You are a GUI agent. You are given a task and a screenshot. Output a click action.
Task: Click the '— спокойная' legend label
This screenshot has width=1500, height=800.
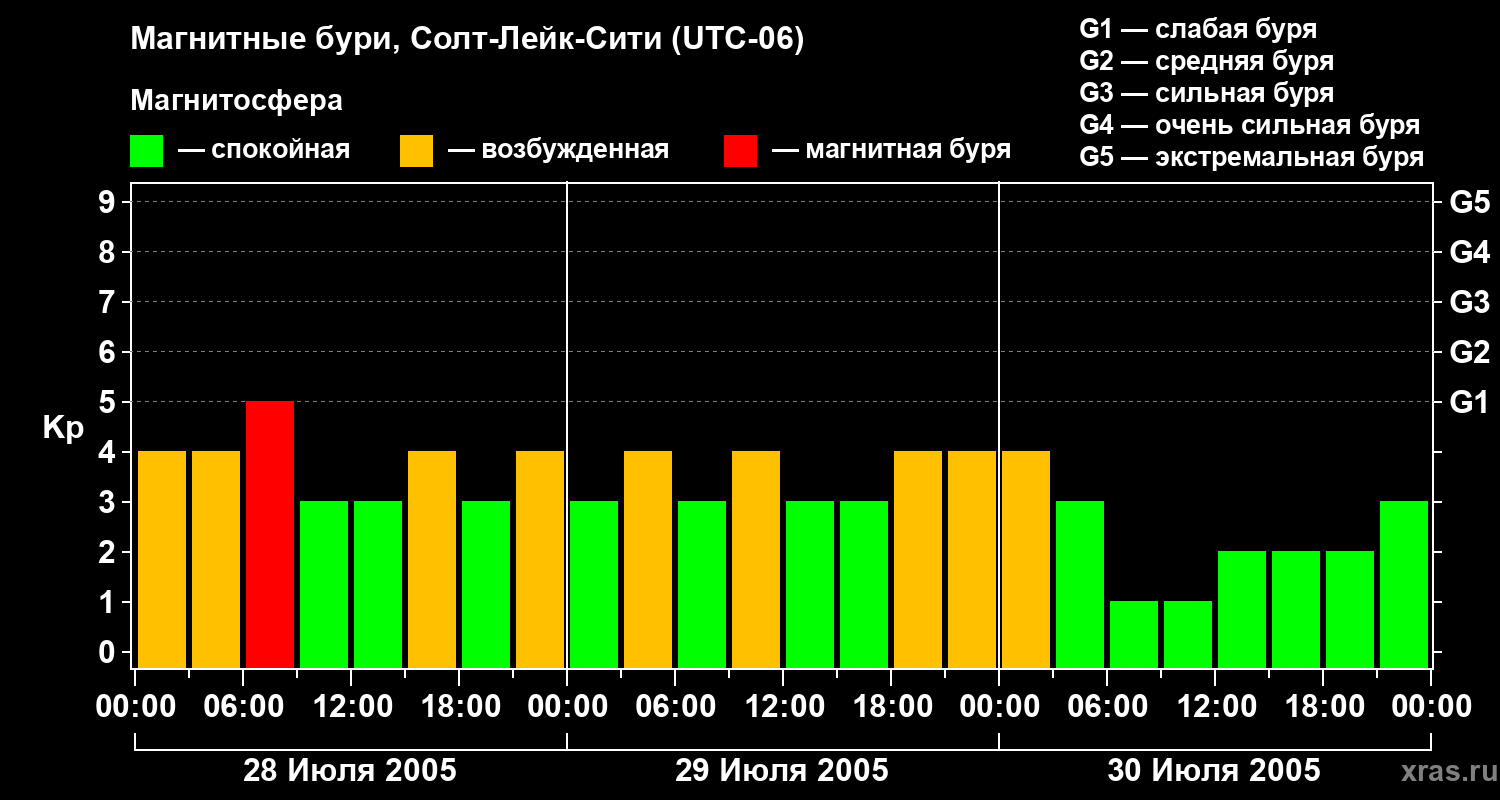[264, 150]
